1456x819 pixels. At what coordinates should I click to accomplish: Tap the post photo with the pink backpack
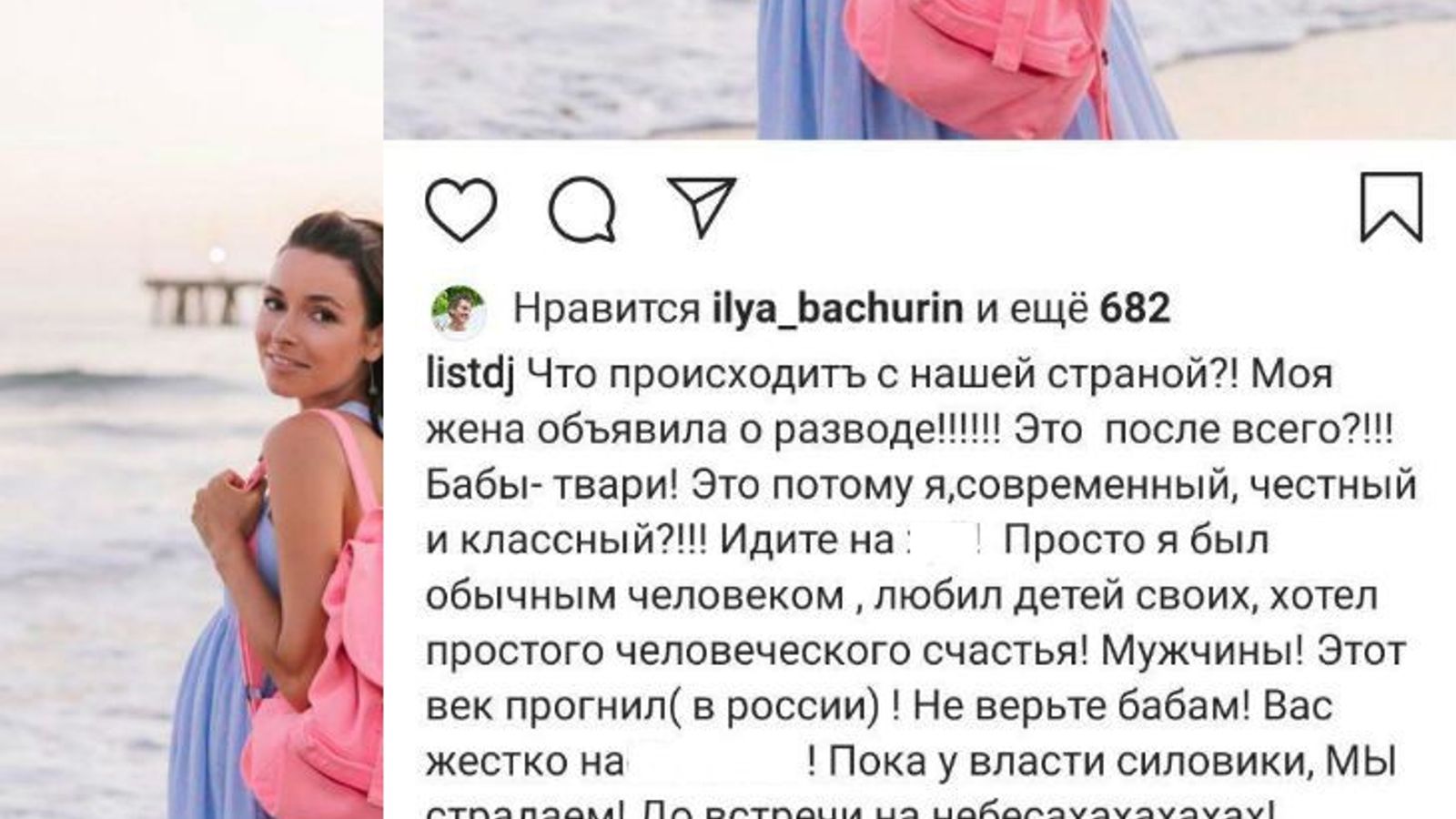coord(919,69)
